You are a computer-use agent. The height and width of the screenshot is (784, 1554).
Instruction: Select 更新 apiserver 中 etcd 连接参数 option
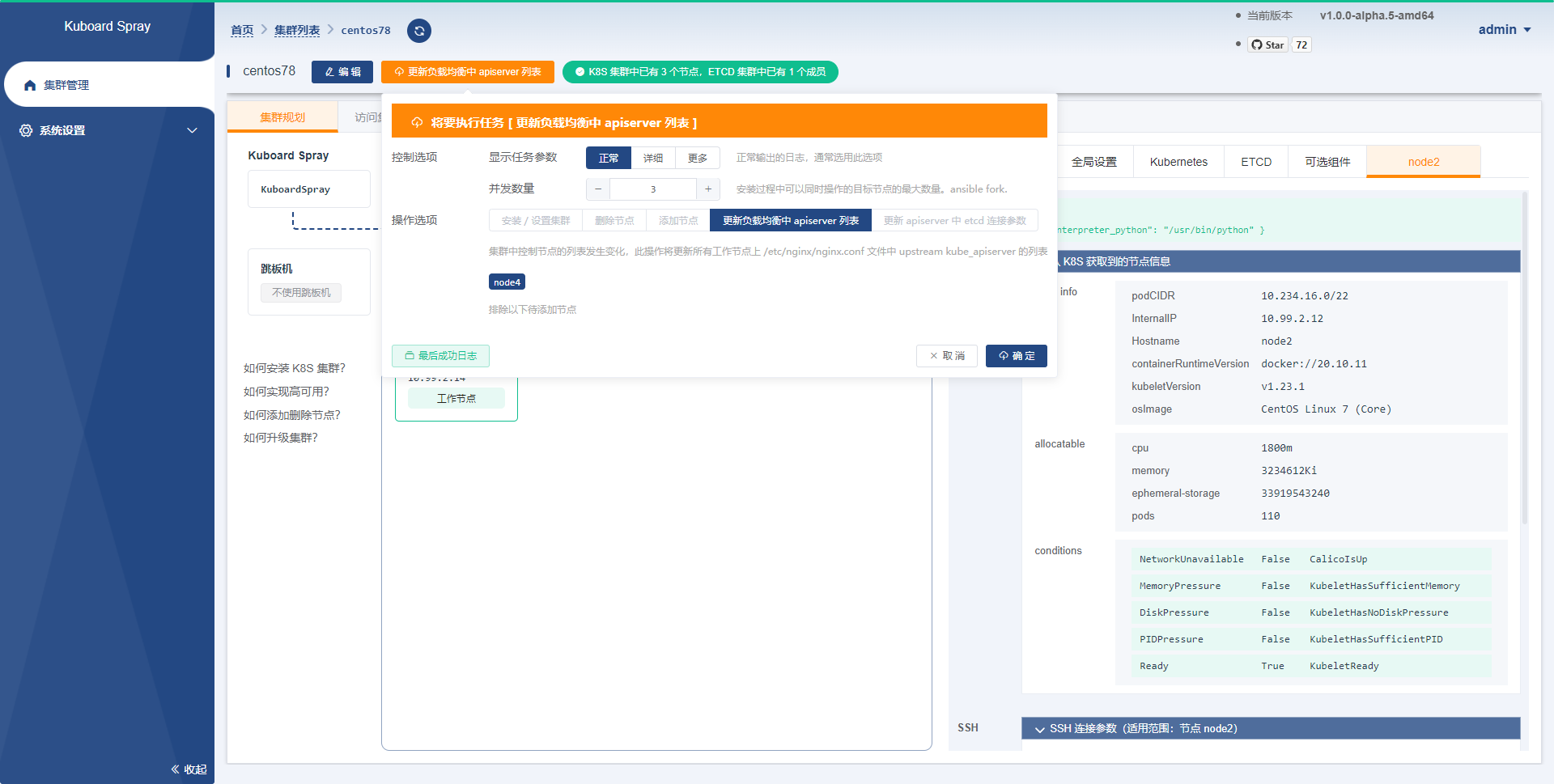[955, 220]
